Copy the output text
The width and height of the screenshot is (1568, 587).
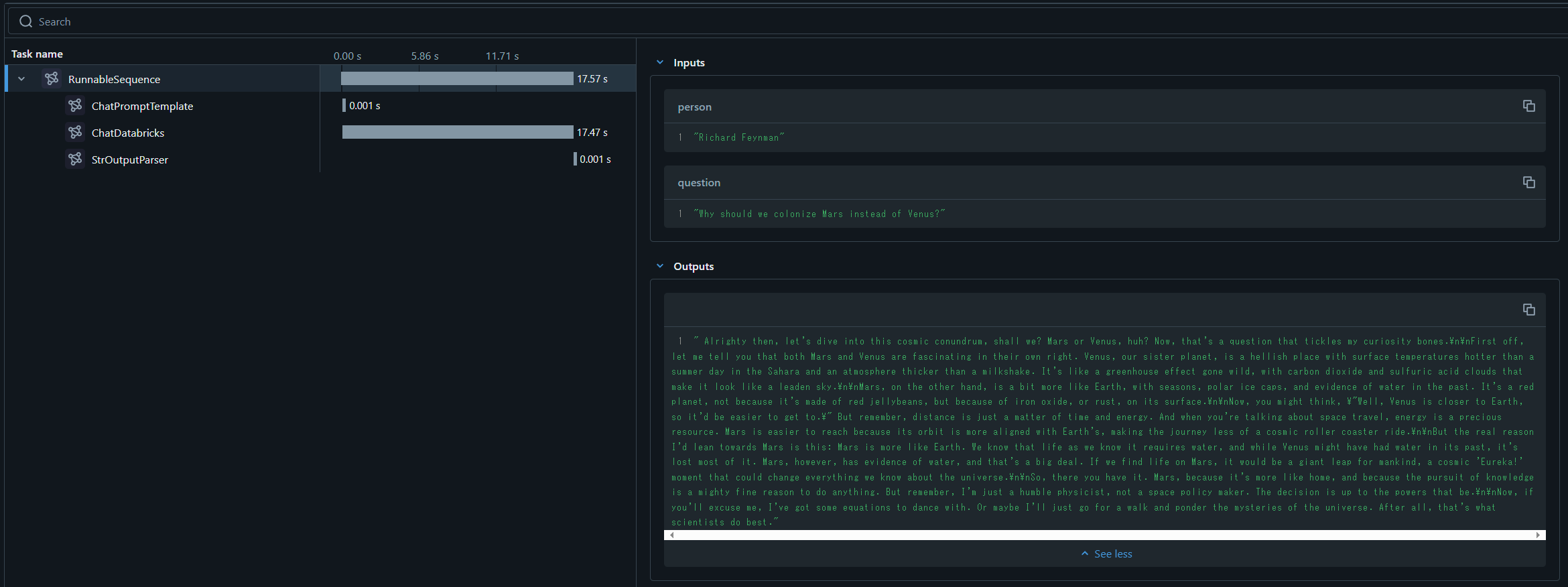1528,310
